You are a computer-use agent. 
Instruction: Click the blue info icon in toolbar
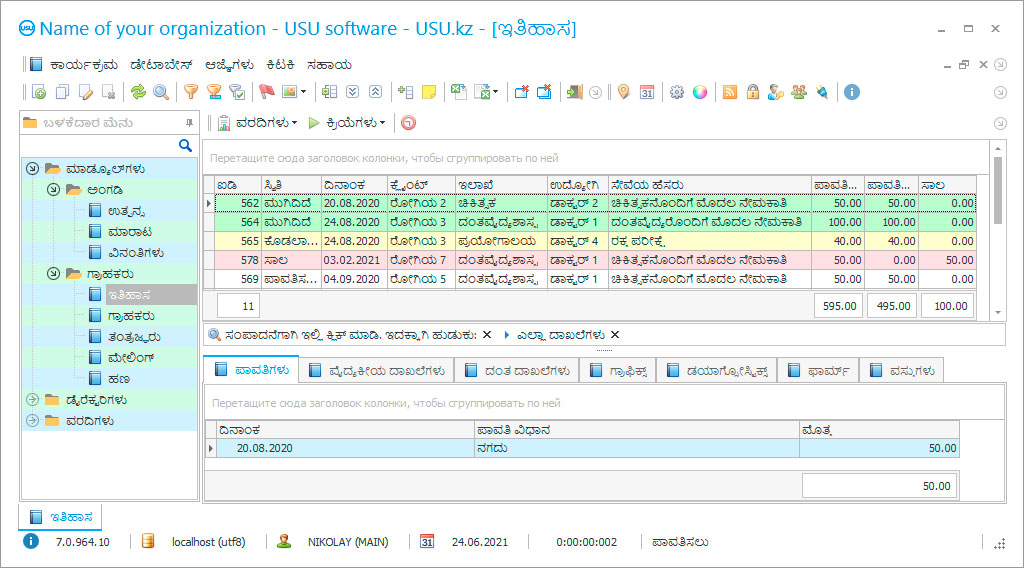(852, 92)
